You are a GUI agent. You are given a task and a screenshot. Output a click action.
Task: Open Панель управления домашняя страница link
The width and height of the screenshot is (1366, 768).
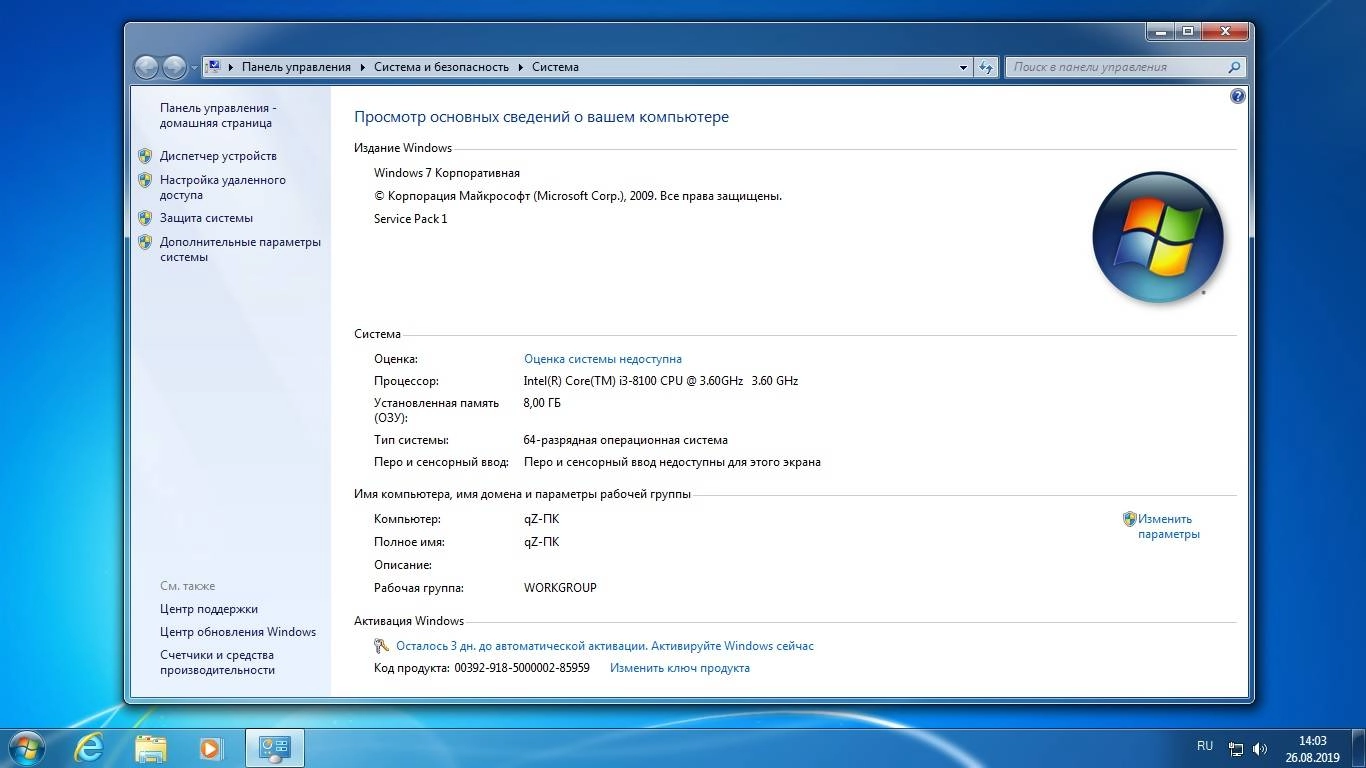click(x=218, y=115)
